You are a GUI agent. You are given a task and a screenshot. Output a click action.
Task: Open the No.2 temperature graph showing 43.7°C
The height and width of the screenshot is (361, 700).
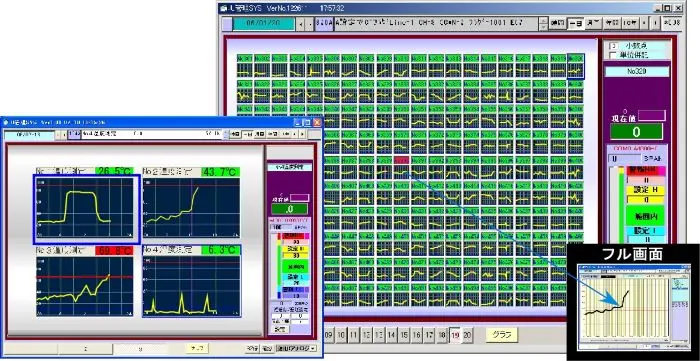pyautogui.click(x=192, y=207)
